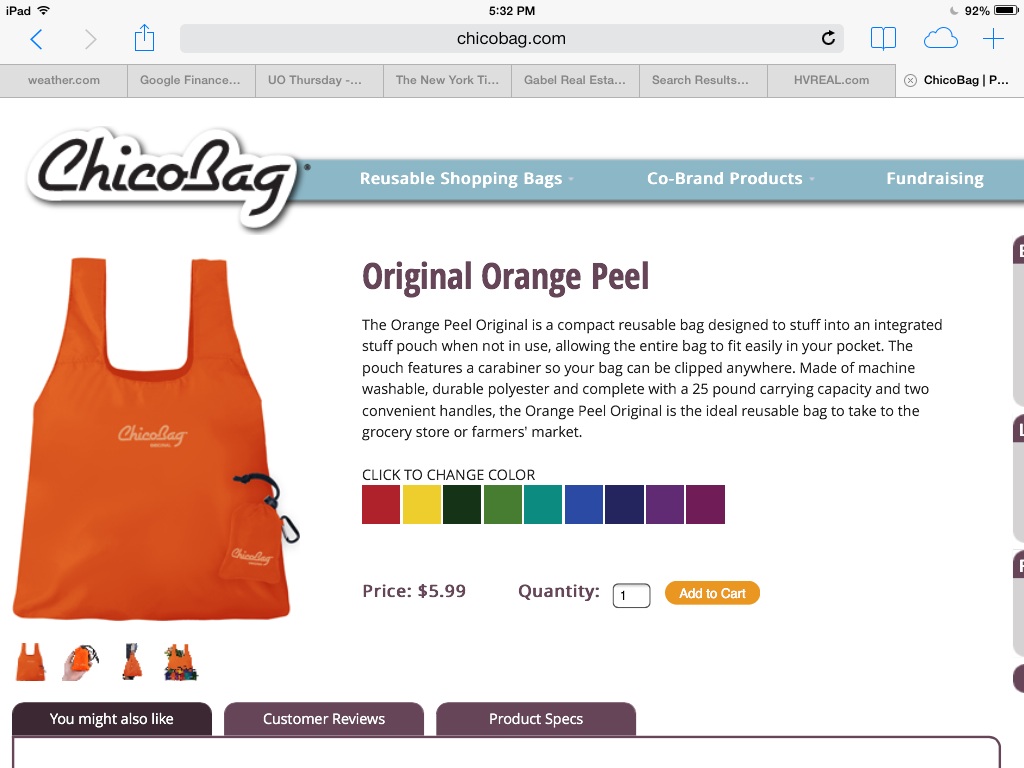Open the Customer Reviews tab

(x=324, y=719)
